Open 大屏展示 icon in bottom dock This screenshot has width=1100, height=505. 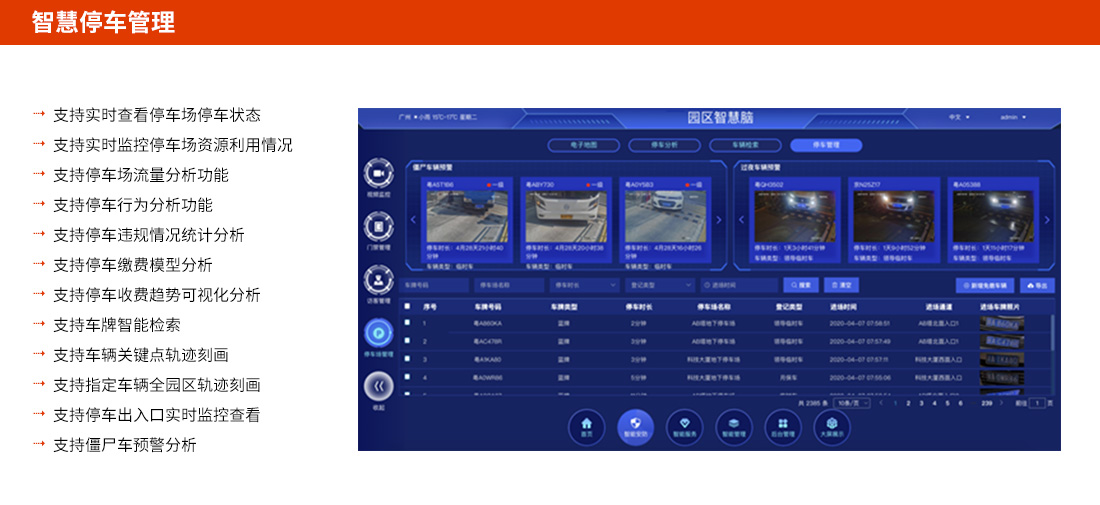(x=832, y=425)
